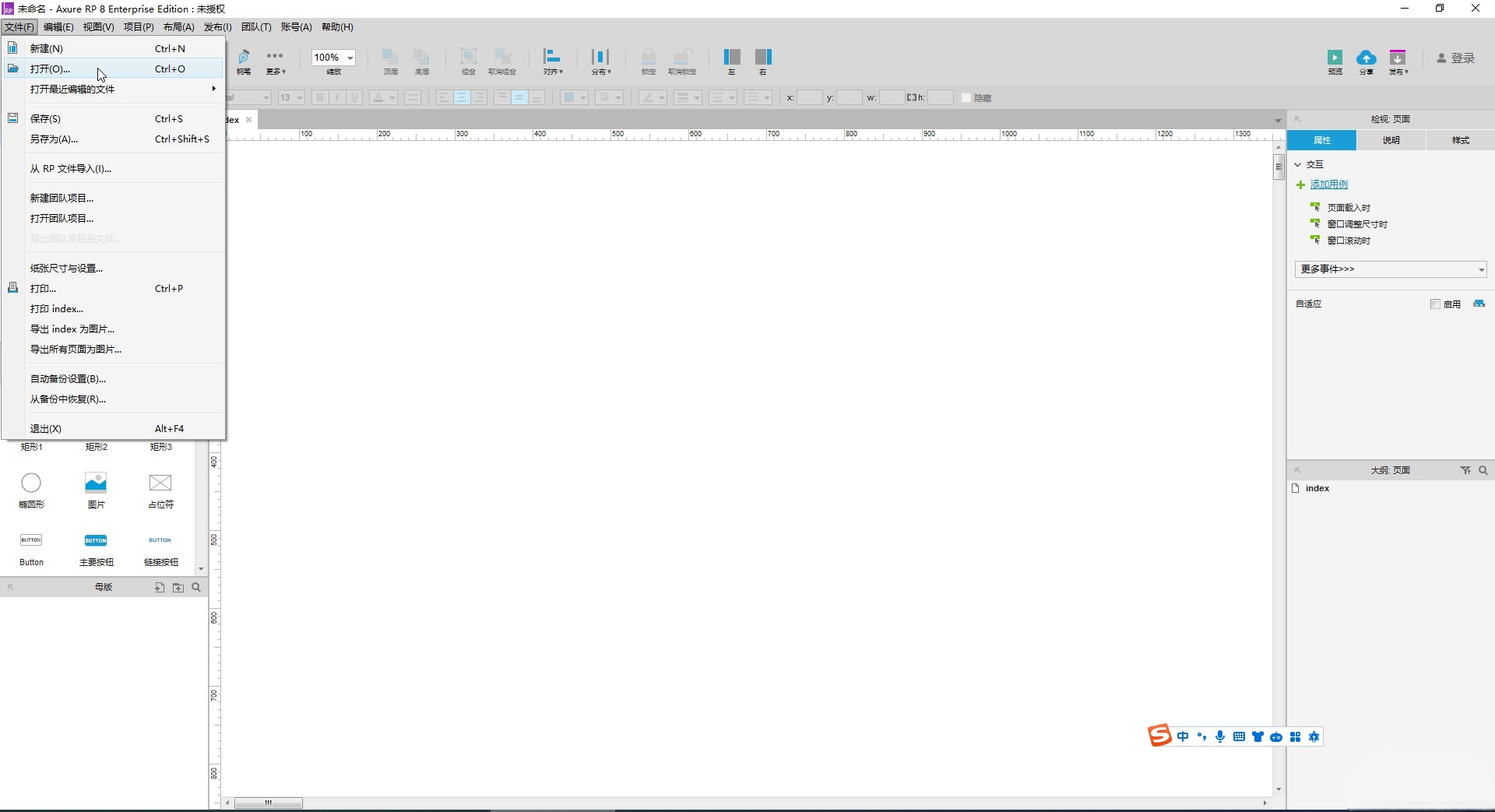Click the 添加用例 link

1328,185
